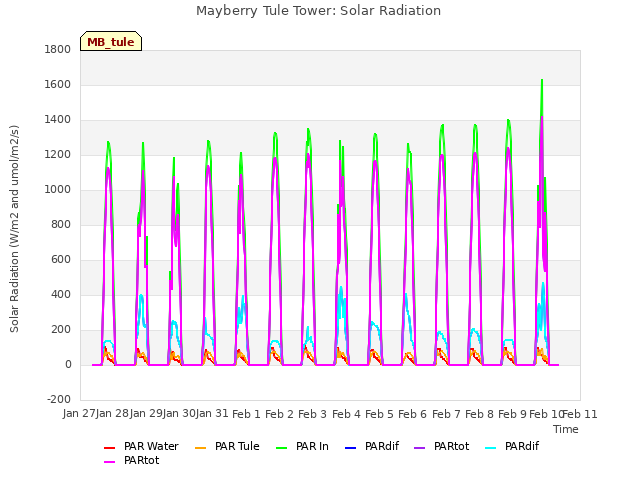
Task: Click the Time x-axis label
Action: (566, 429)
